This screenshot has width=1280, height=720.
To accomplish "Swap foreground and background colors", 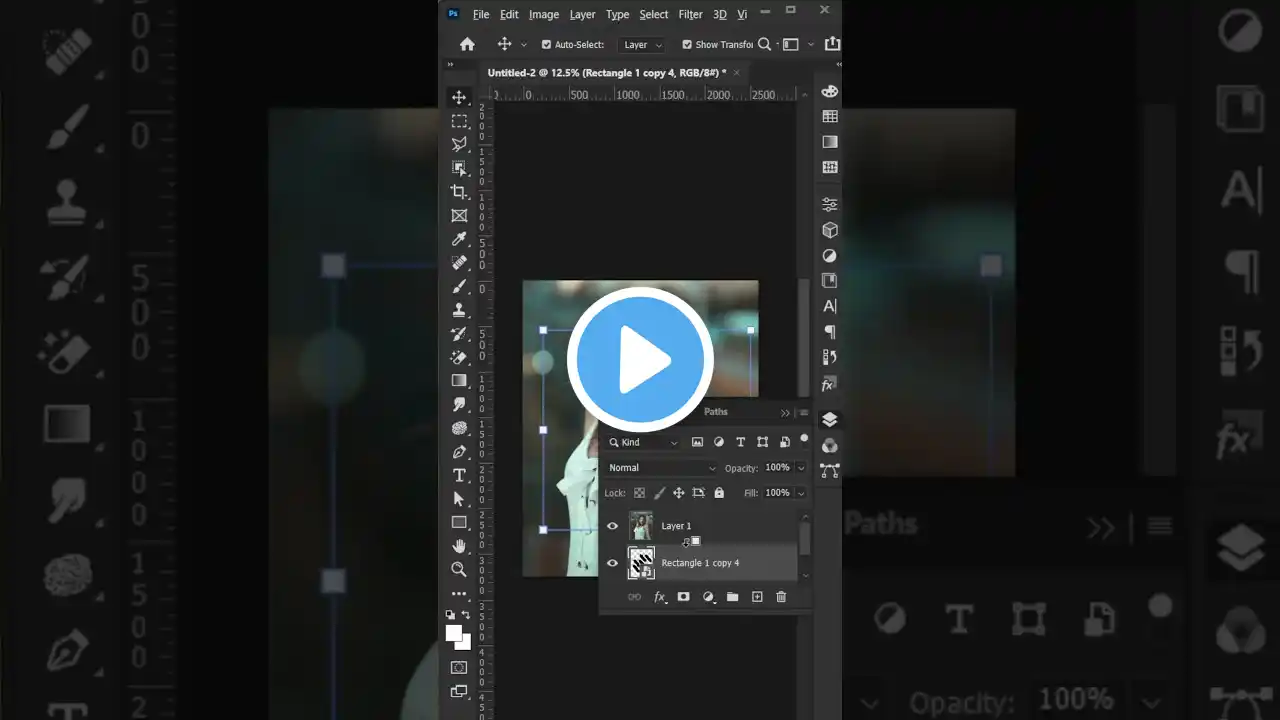I will click(465, 614).
